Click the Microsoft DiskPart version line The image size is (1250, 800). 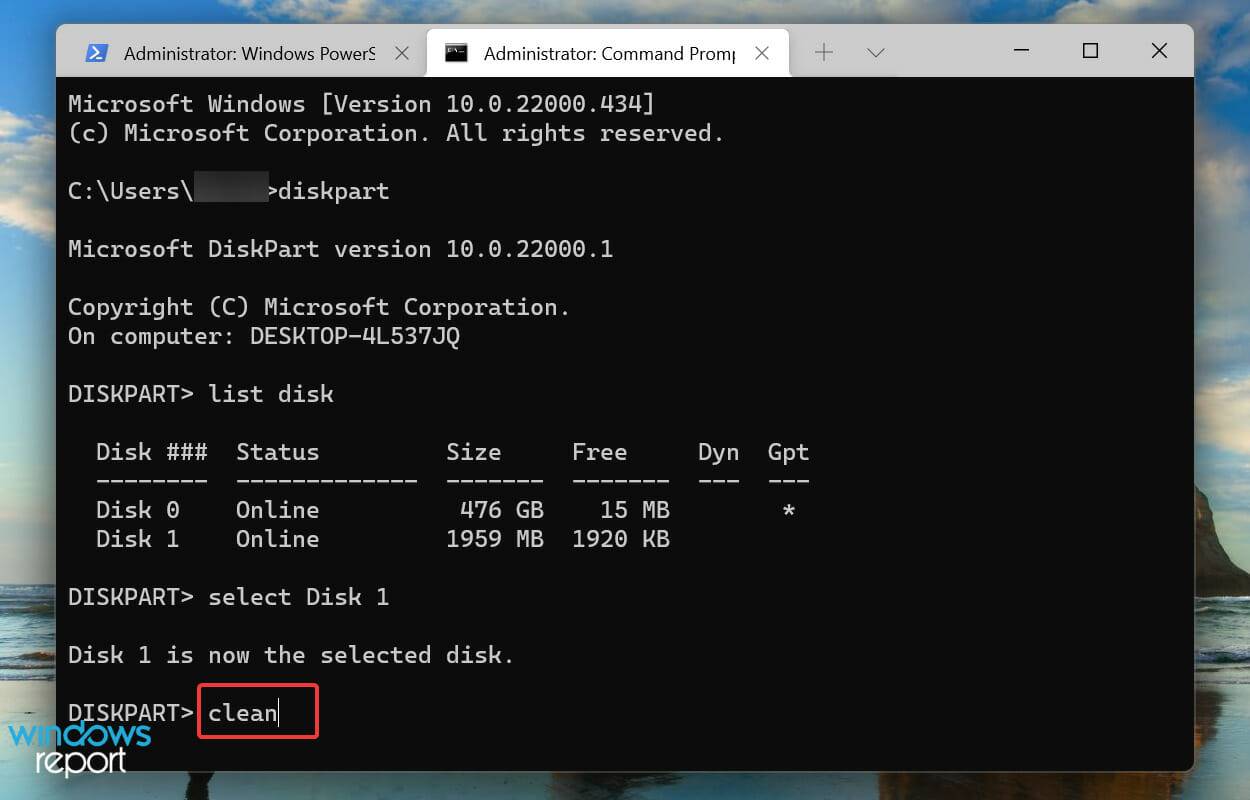339,248
